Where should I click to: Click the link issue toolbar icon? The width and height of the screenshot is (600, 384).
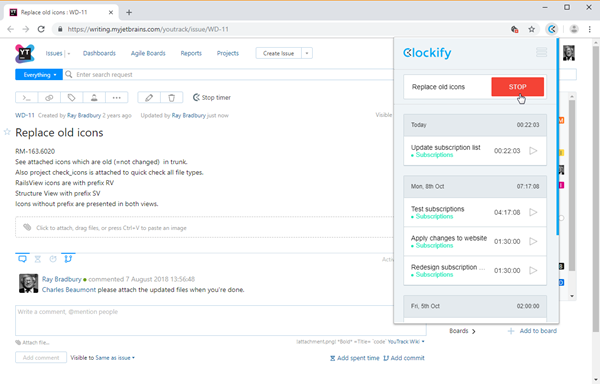49,98
